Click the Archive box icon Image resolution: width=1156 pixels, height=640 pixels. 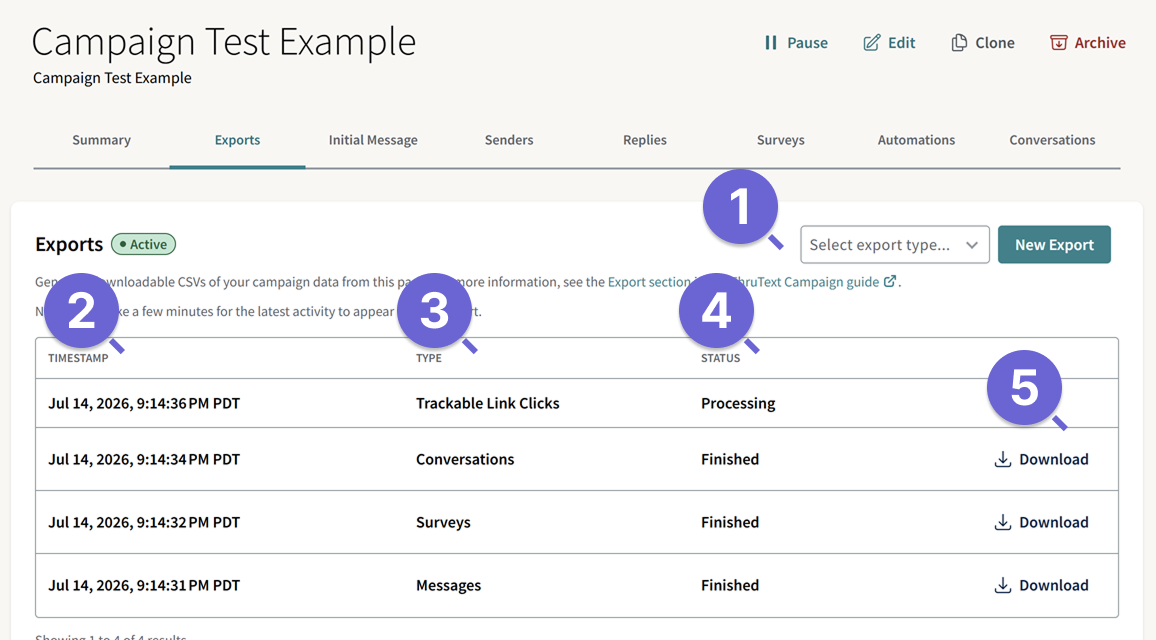[1058, 43]
